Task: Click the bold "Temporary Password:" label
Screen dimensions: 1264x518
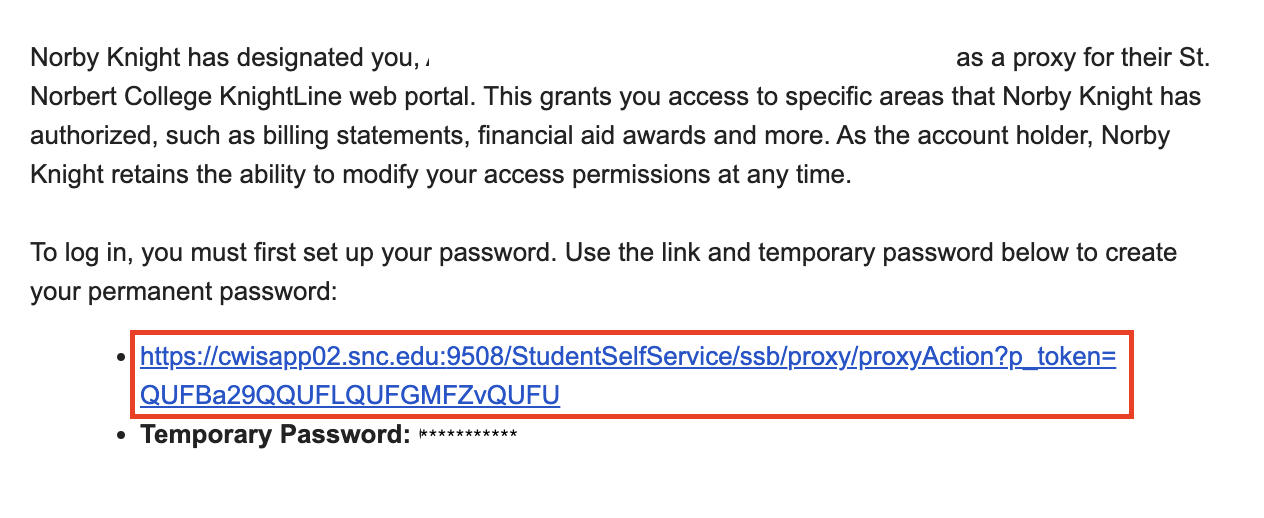Action: tap(275, 435)
